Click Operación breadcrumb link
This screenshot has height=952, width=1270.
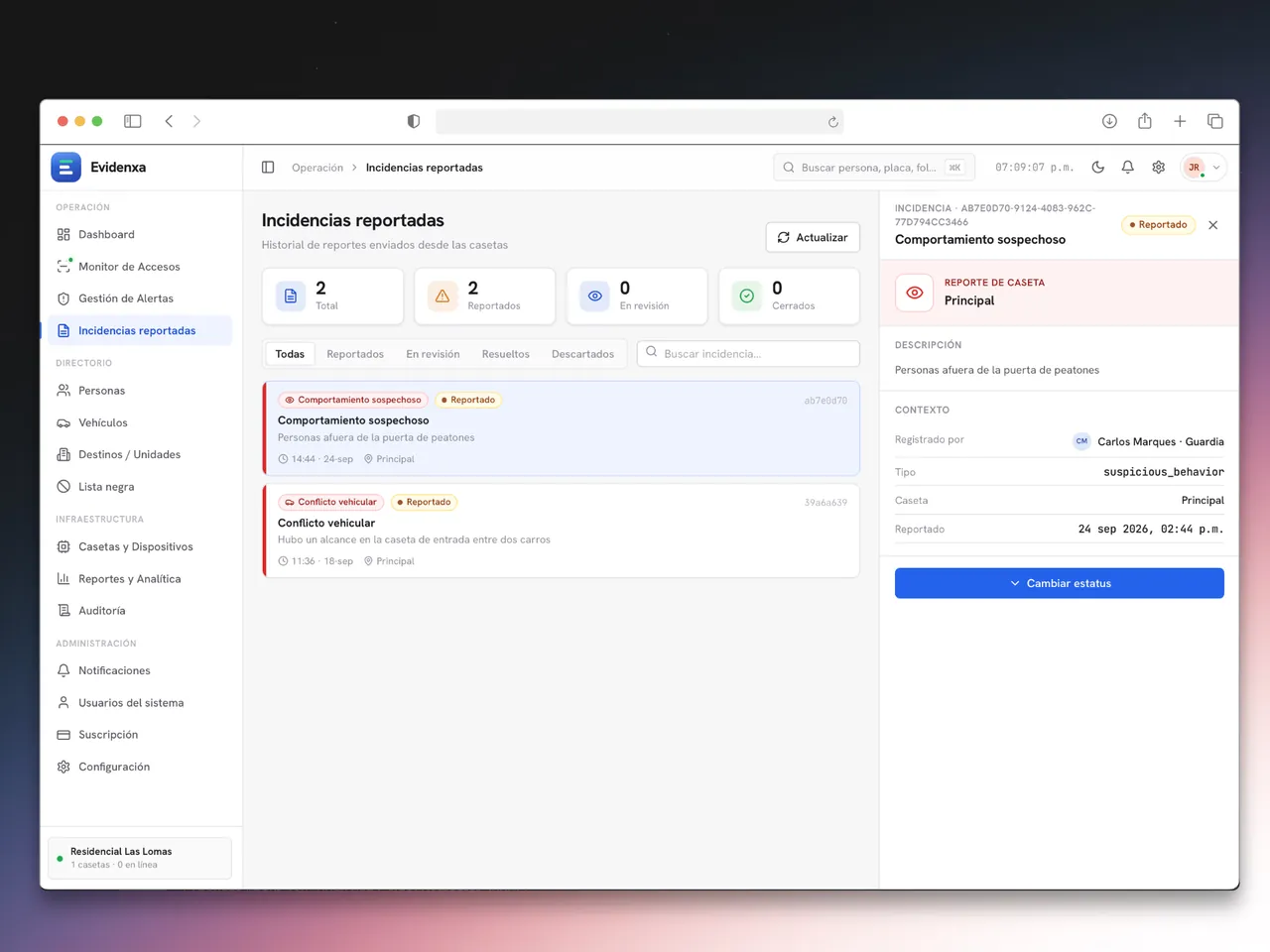pos(317,168)
